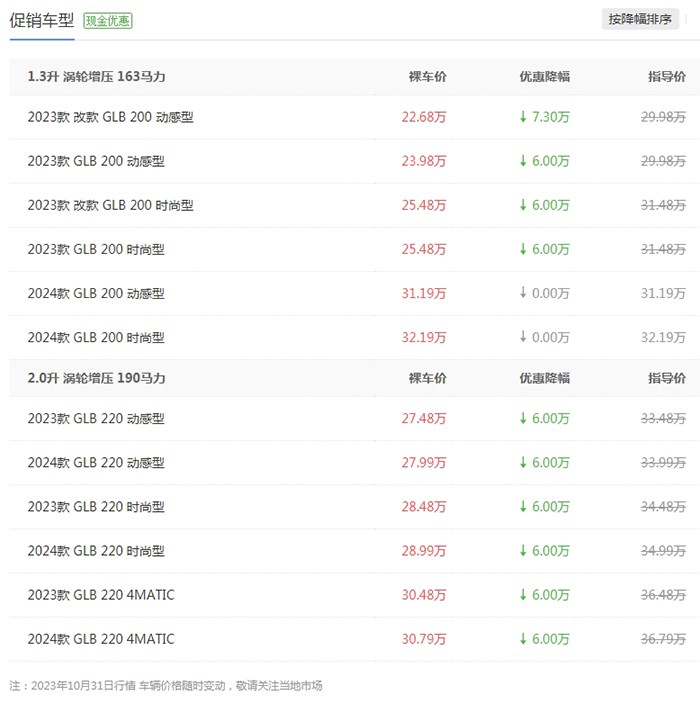Click 6.00万 discount in 2023款 GLB 200 动感型 row
The width and height of the screenshot is (700, 704).
[x=550, y=161]
